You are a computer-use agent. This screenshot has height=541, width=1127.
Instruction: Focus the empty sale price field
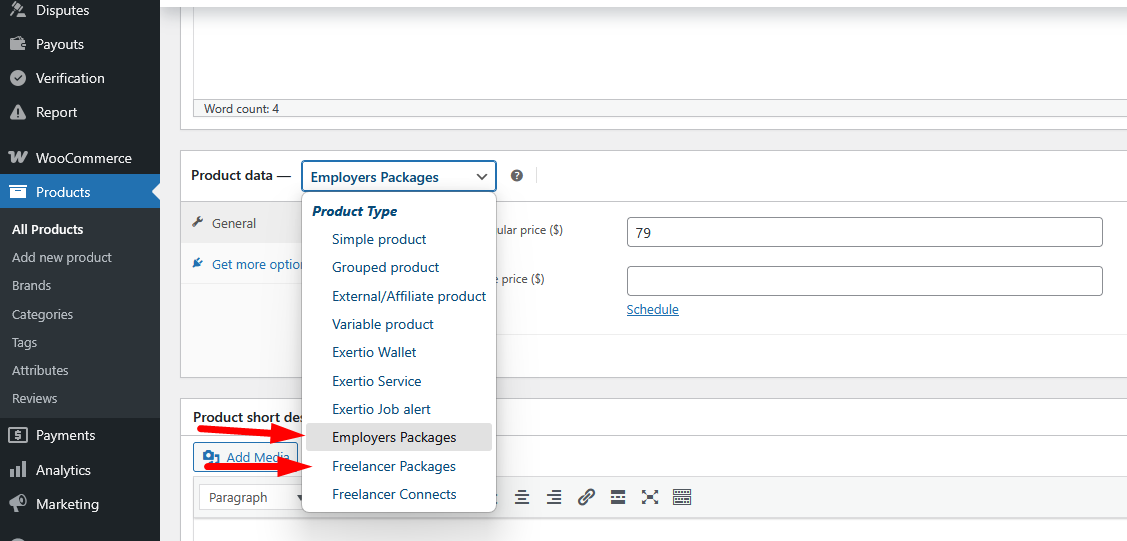865,281
